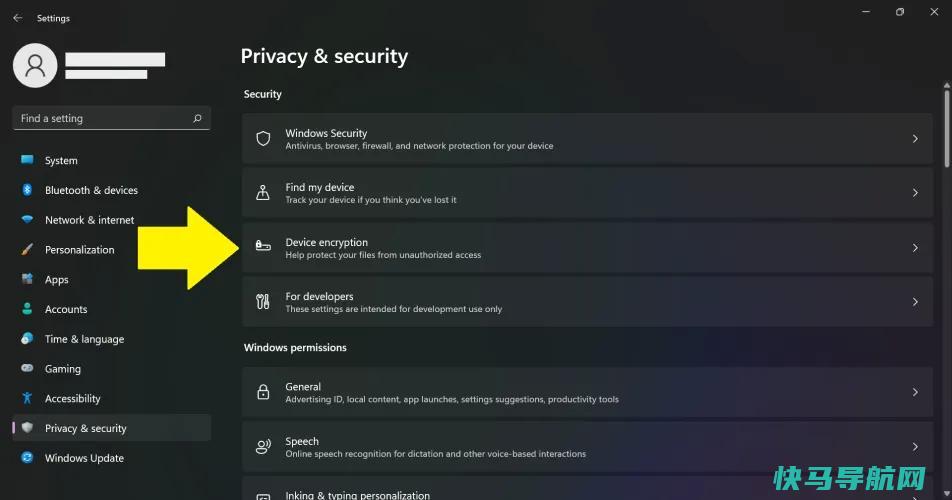
Task: Click the vertical scrollbar on the right
Action: tap(947, 126)
